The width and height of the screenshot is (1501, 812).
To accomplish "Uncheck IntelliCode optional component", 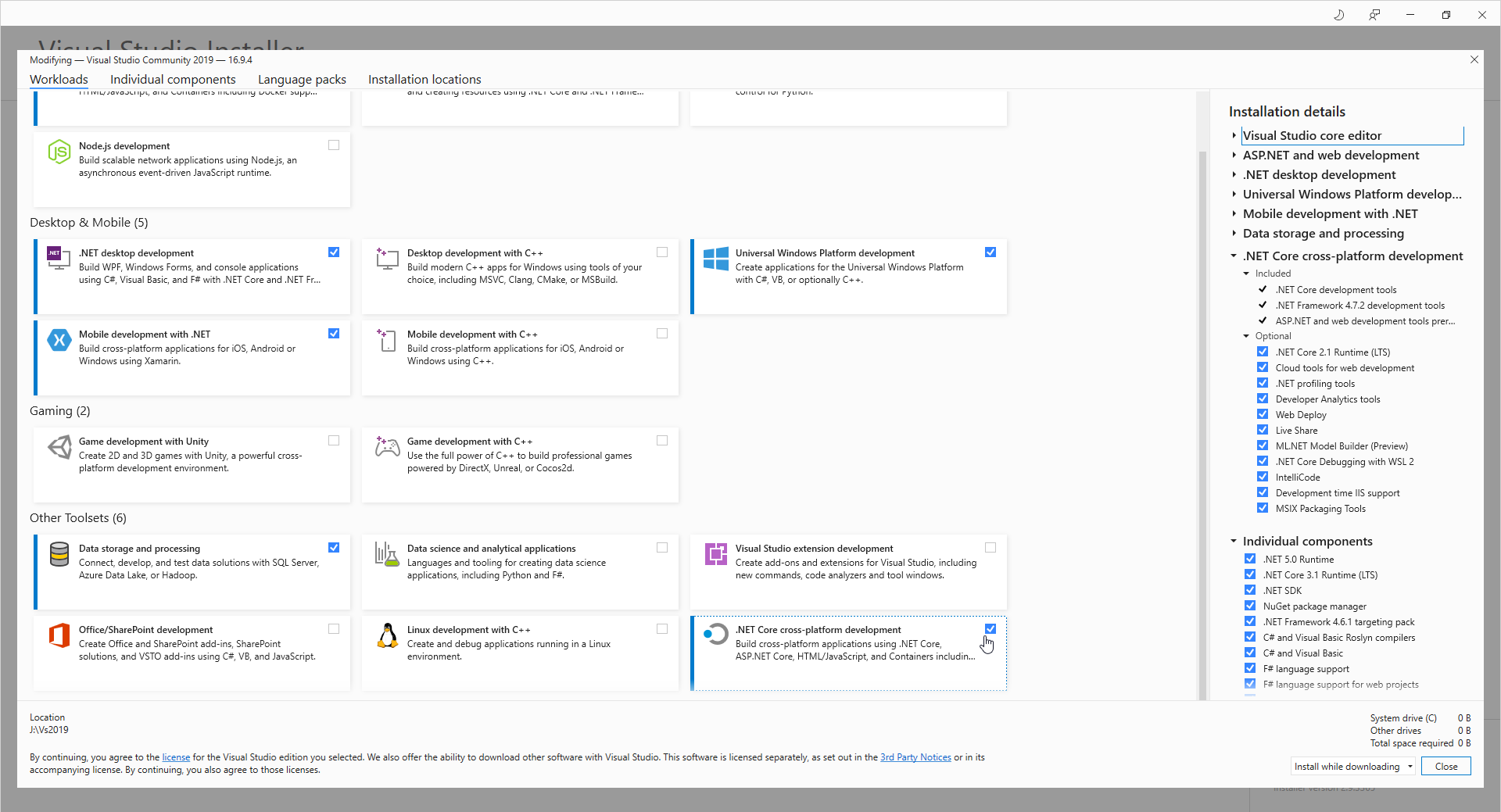I will 1263,477.
